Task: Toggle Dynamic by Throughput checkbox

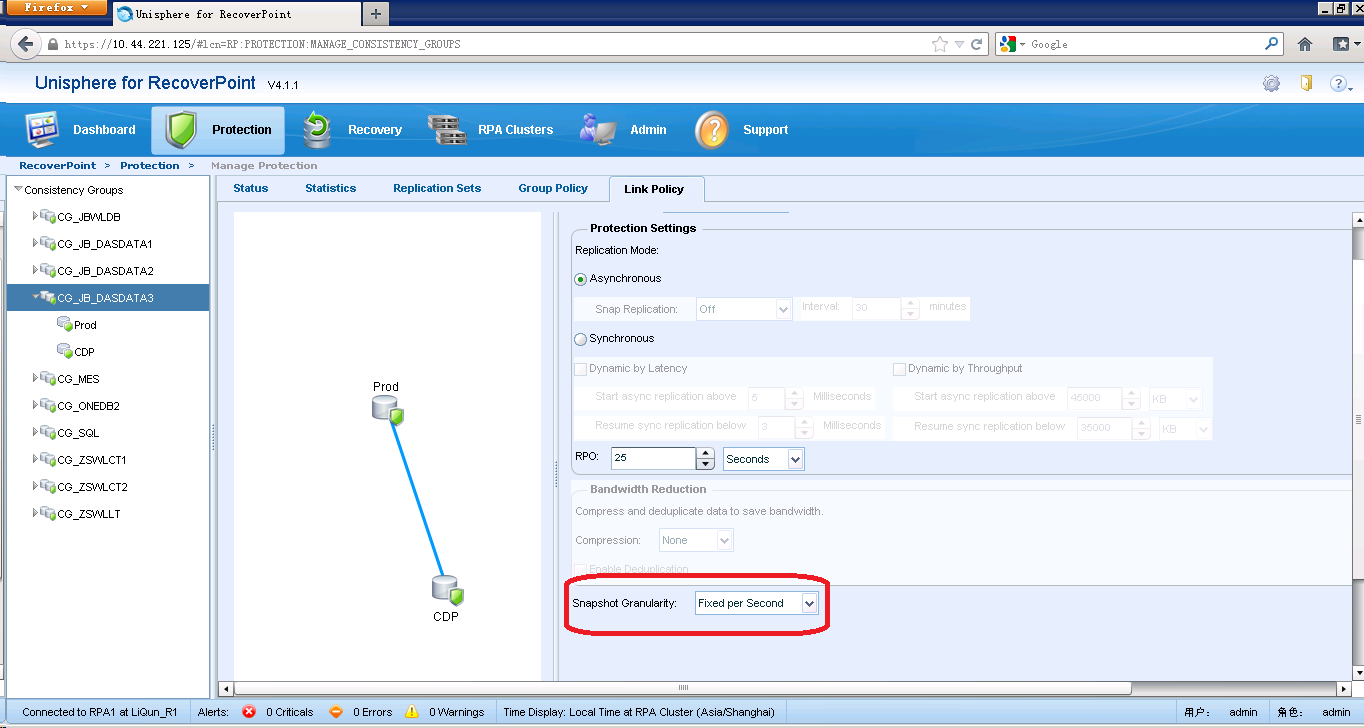Action: tap(899, 369)
